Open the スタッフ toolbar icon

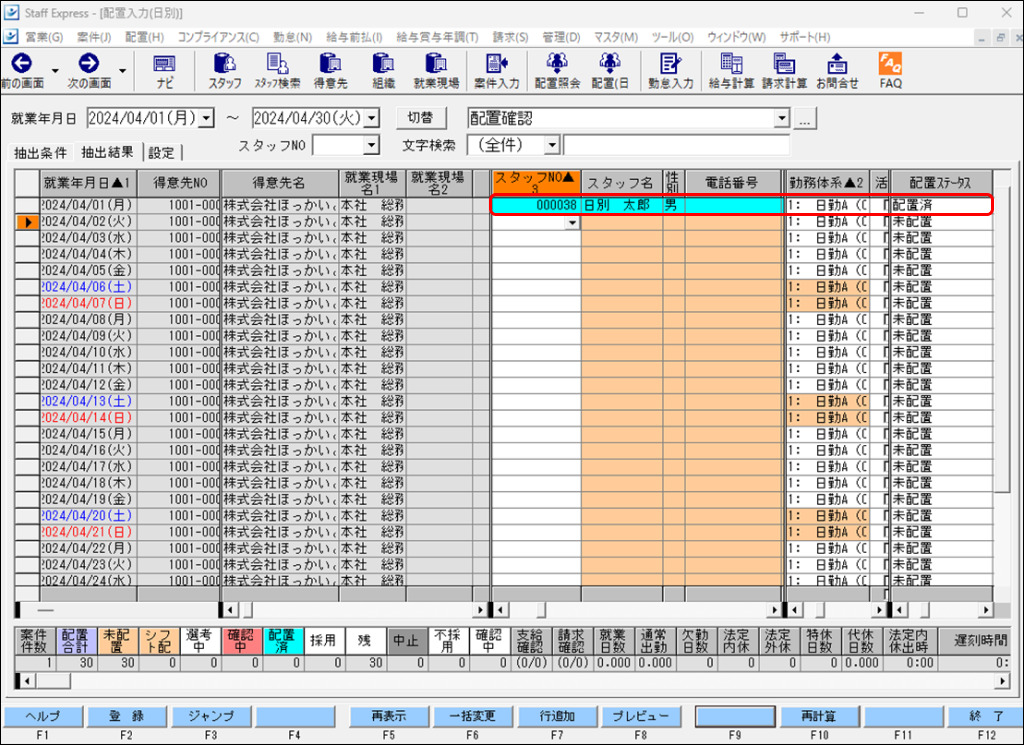225,71
